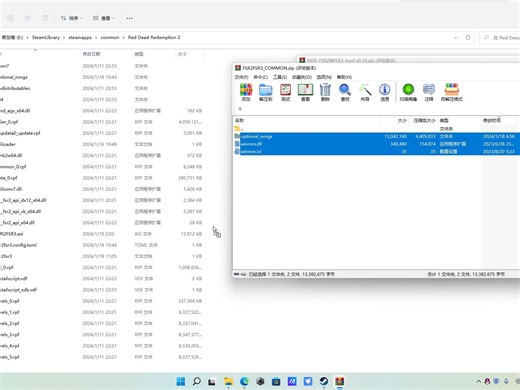This screenshot has height=390, width=520.
Task: Select the installscript_sdk.vdf file in Explorer
Action: 101,290
